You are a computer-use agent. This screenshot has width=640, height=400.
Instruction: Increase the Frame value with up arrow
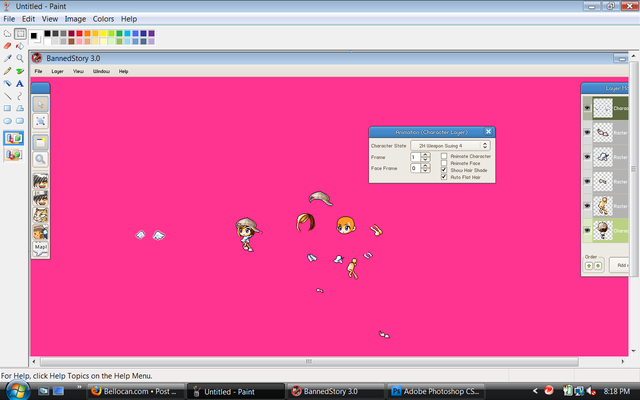coord(425,155)
